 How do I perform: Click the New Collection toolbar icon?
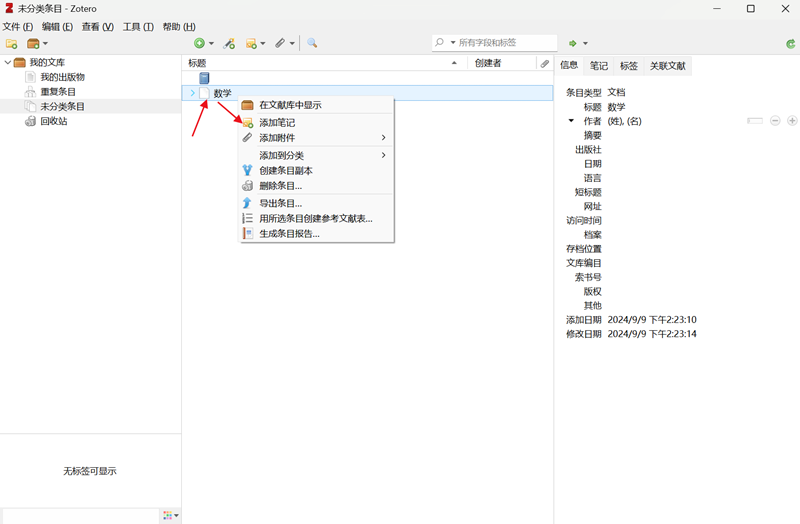tap(11, 44)
